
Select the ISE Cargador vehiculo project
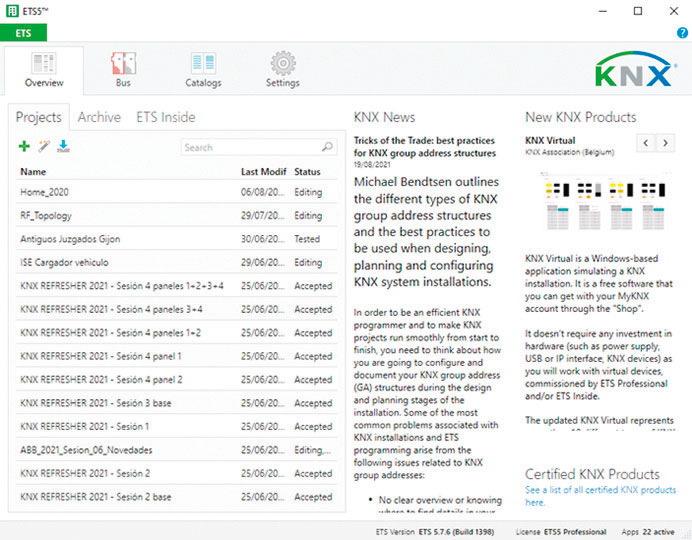[177, 262]
